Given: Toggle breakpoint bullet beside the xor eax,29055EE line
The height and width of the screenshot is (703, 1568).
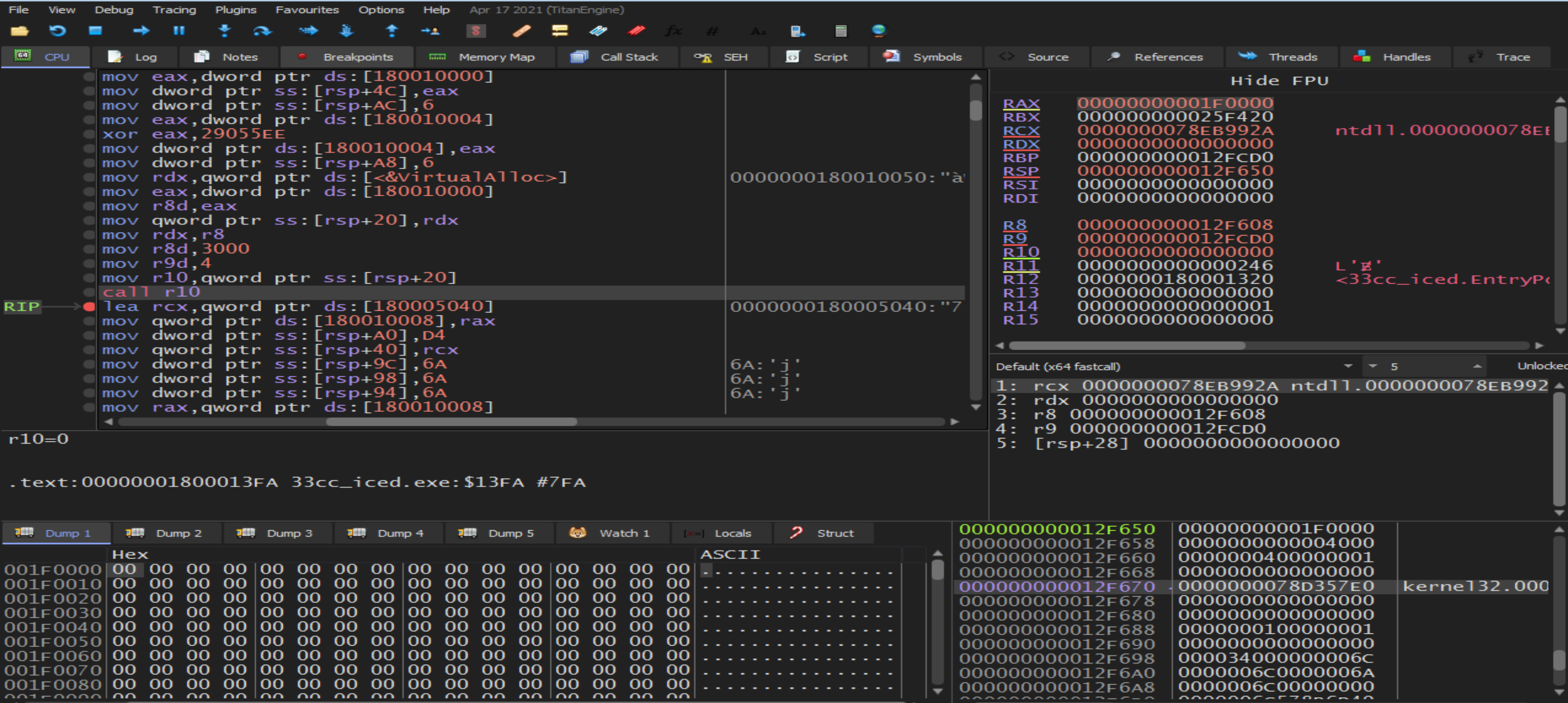Looking at the screenshot, I should pyautogui.click(x=89, y=135).
